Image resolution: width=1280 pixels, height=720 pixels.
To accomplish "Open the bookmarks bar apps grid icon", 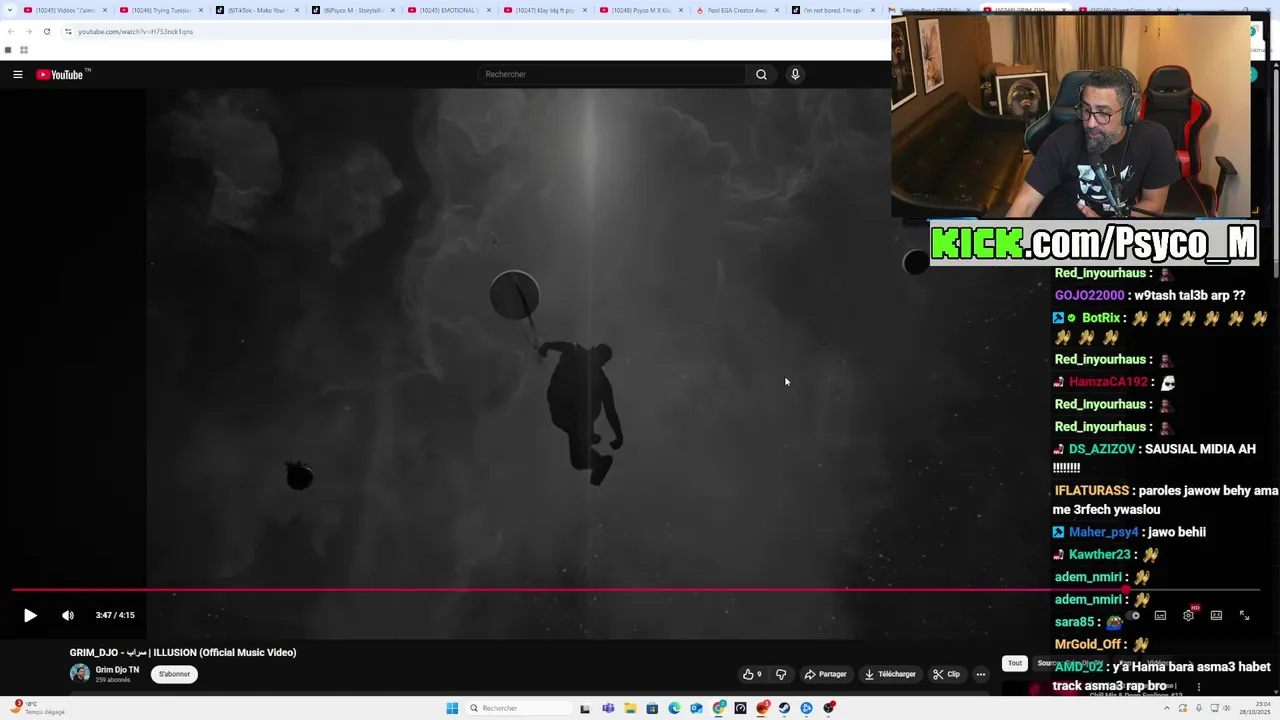I will pos(23,50).
